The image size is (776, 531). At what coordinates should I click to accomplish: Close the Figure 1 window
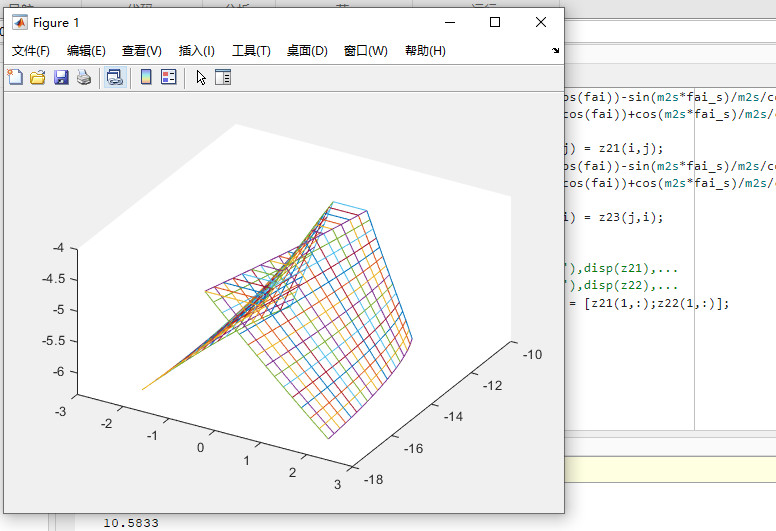pyautogui.click(x=541, y=22)
